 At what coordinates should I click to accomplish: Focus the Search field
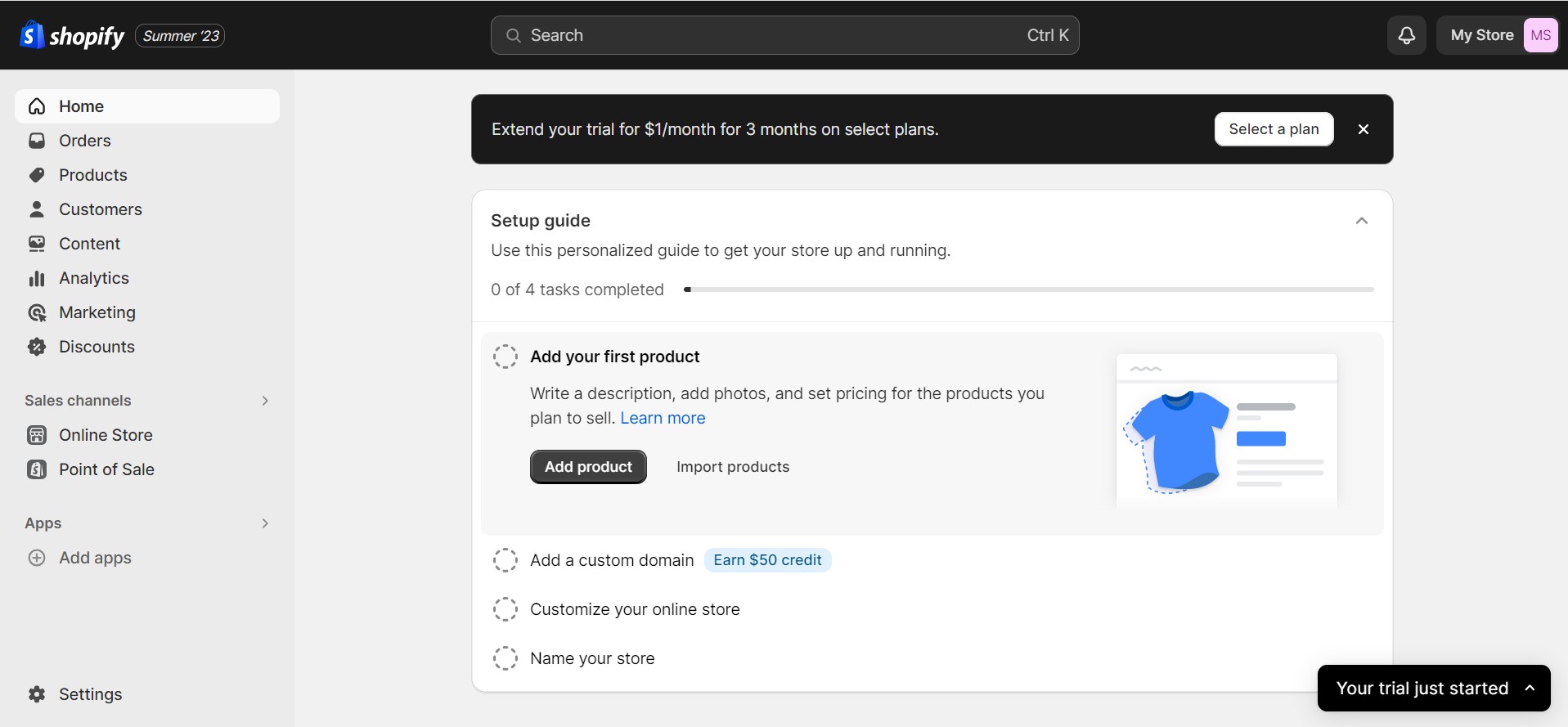(784, 35)
